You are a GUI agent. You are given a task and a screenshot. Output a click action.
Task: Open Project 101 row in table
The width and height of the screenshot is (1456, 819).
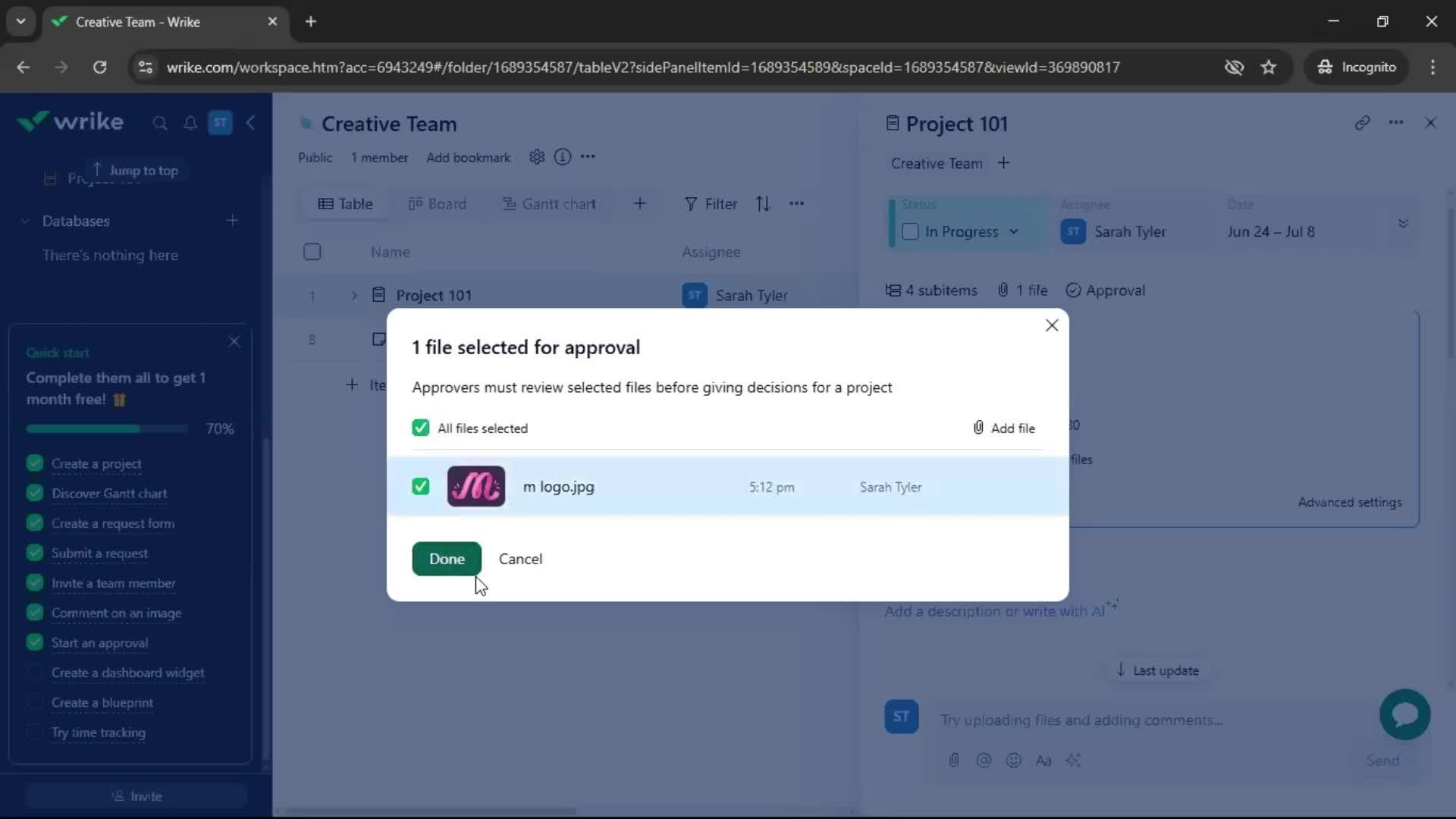(x=434, y=296)
